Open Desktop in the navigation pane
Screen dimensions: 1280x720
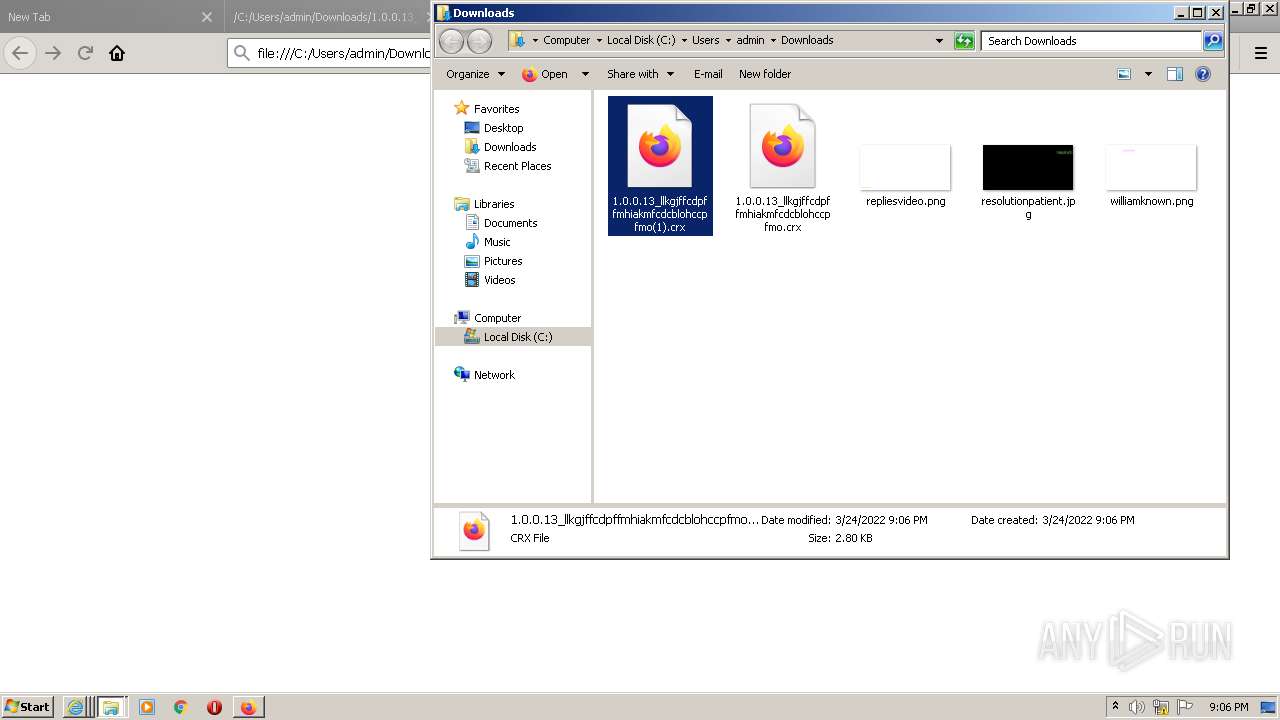click(503, 128)
